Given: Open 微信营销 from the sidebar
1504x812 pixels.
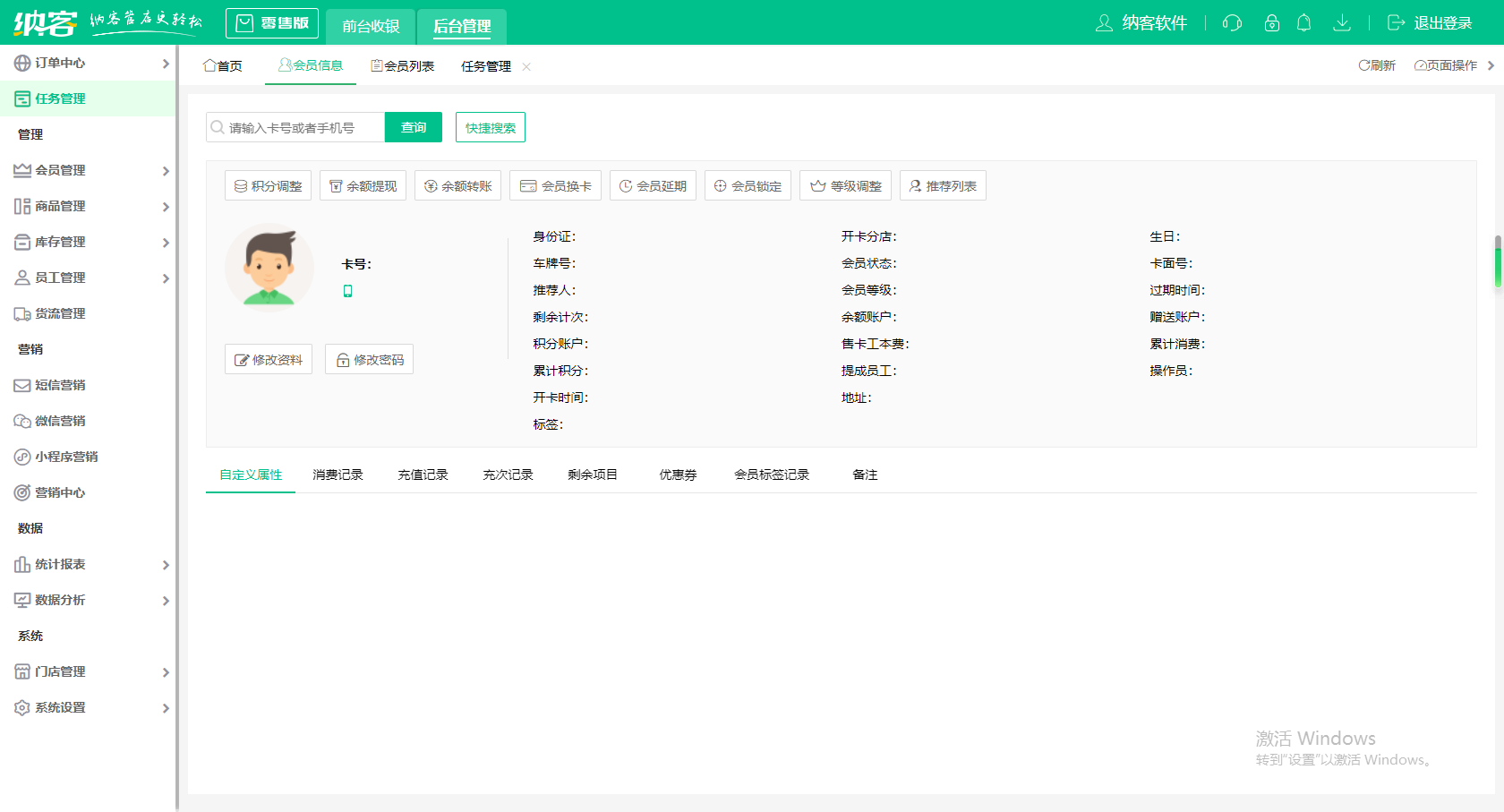Looking at the screenshot, I should (x=60, y=421).
